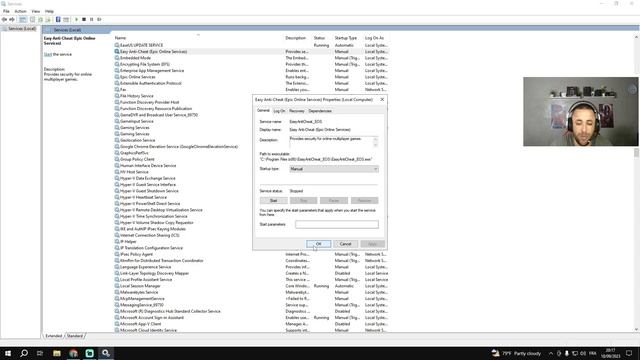Click gear icon of IP Helper service
Screen dimensions: 640x360
117,242
